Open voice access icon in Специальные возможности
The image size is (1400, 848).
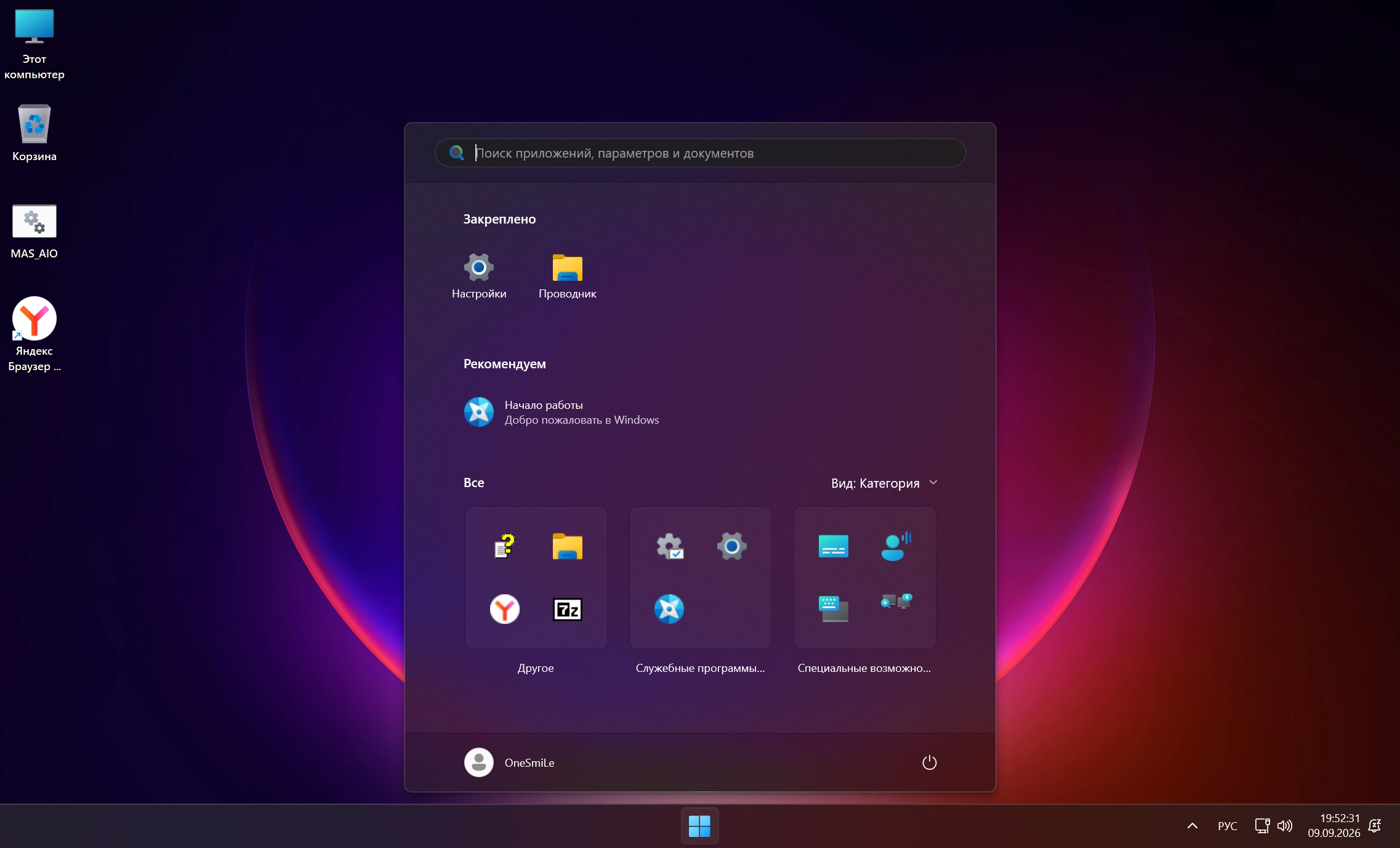pyautogui.click(x=896, y=546)
